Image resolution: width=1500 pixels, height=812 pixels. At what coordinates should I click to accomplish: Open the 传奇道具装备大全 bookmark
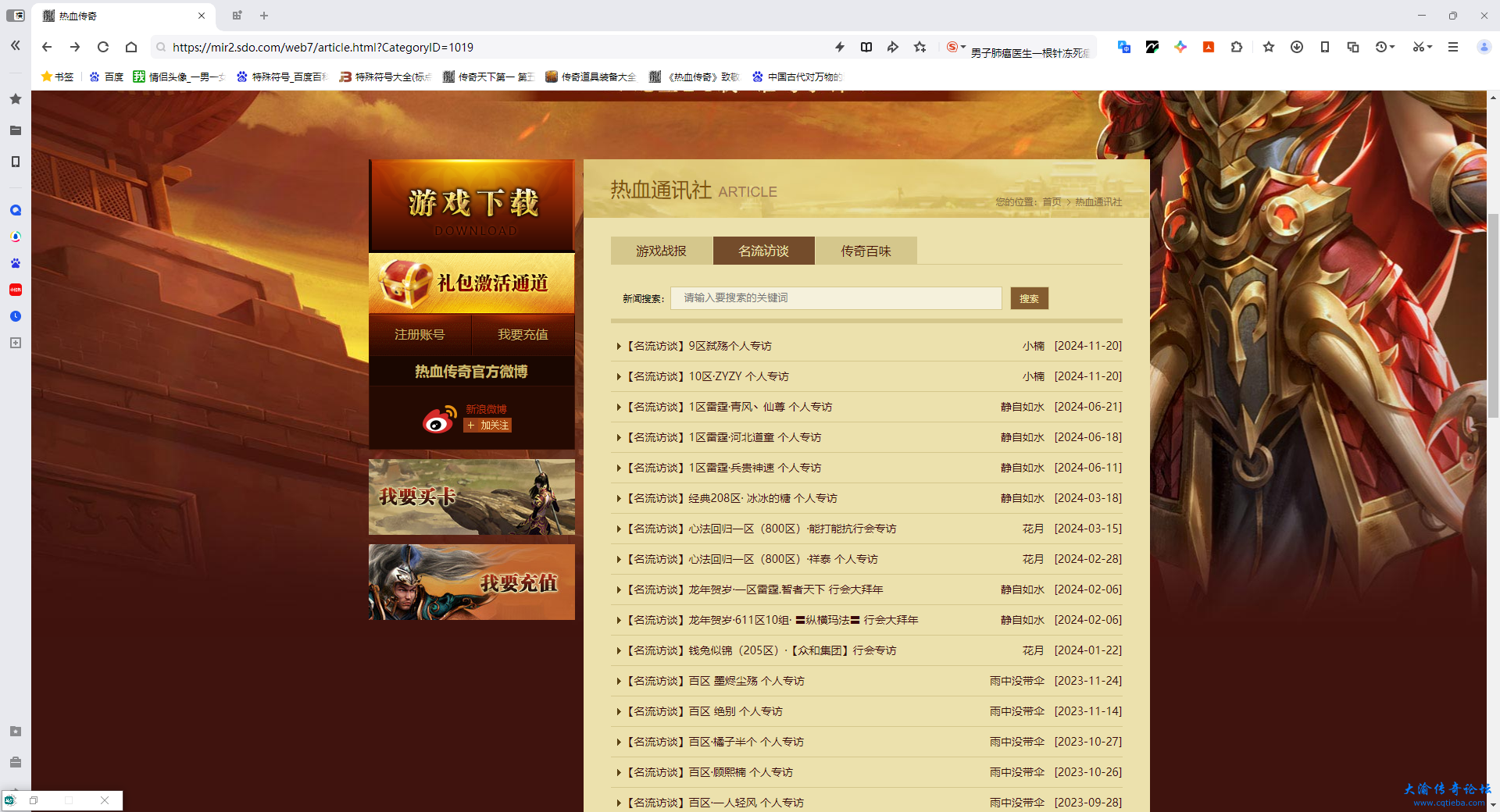(x=591, y=77)
